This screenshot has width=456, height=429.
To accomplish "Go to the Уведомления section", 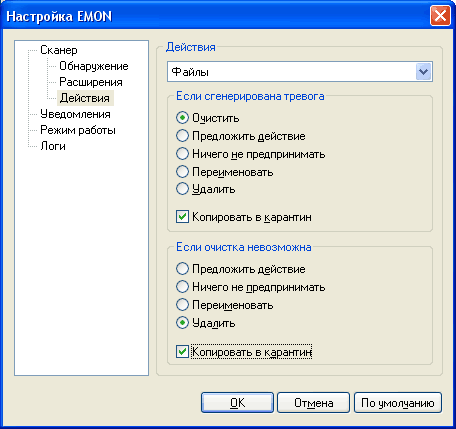I will pos(75,114).
